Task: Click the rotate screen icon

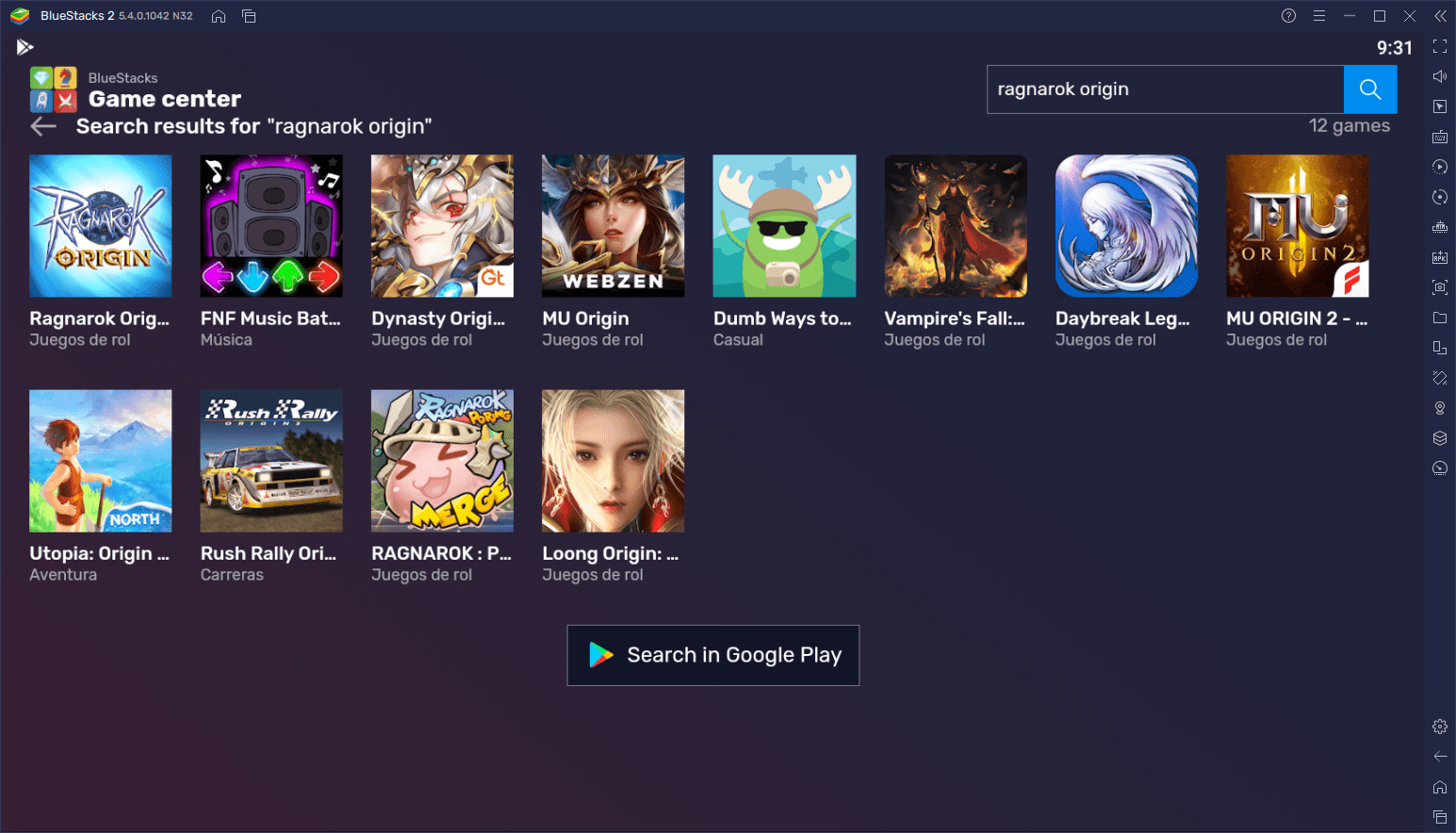Action: [1440, 378]
